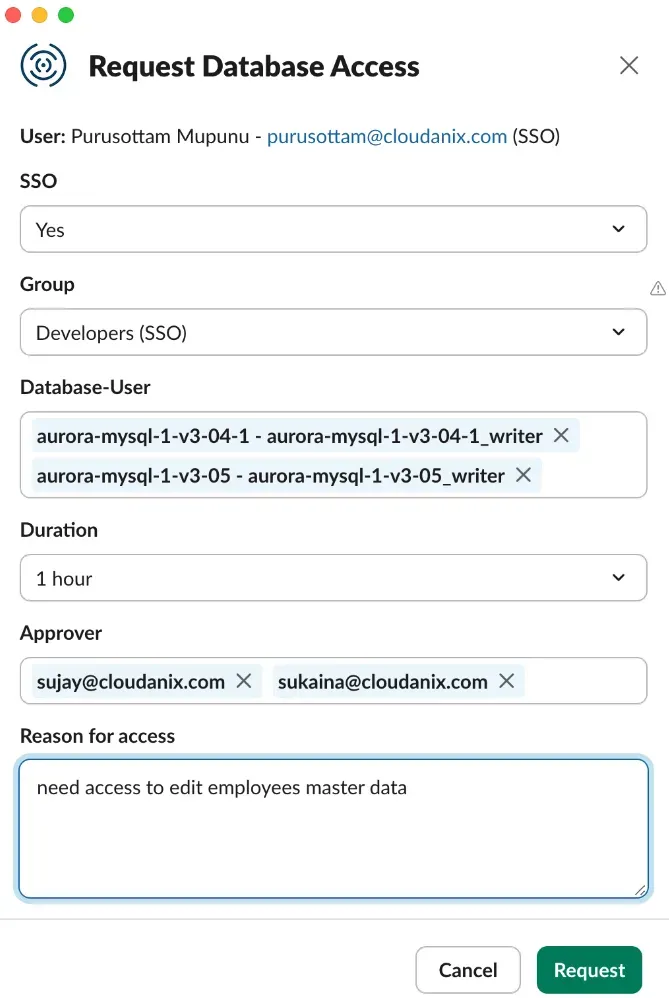Remove aurora-mysql-1-v3-05_writer database user tag
The height and width of the screenshot is (998, 669).
(523, 475)
